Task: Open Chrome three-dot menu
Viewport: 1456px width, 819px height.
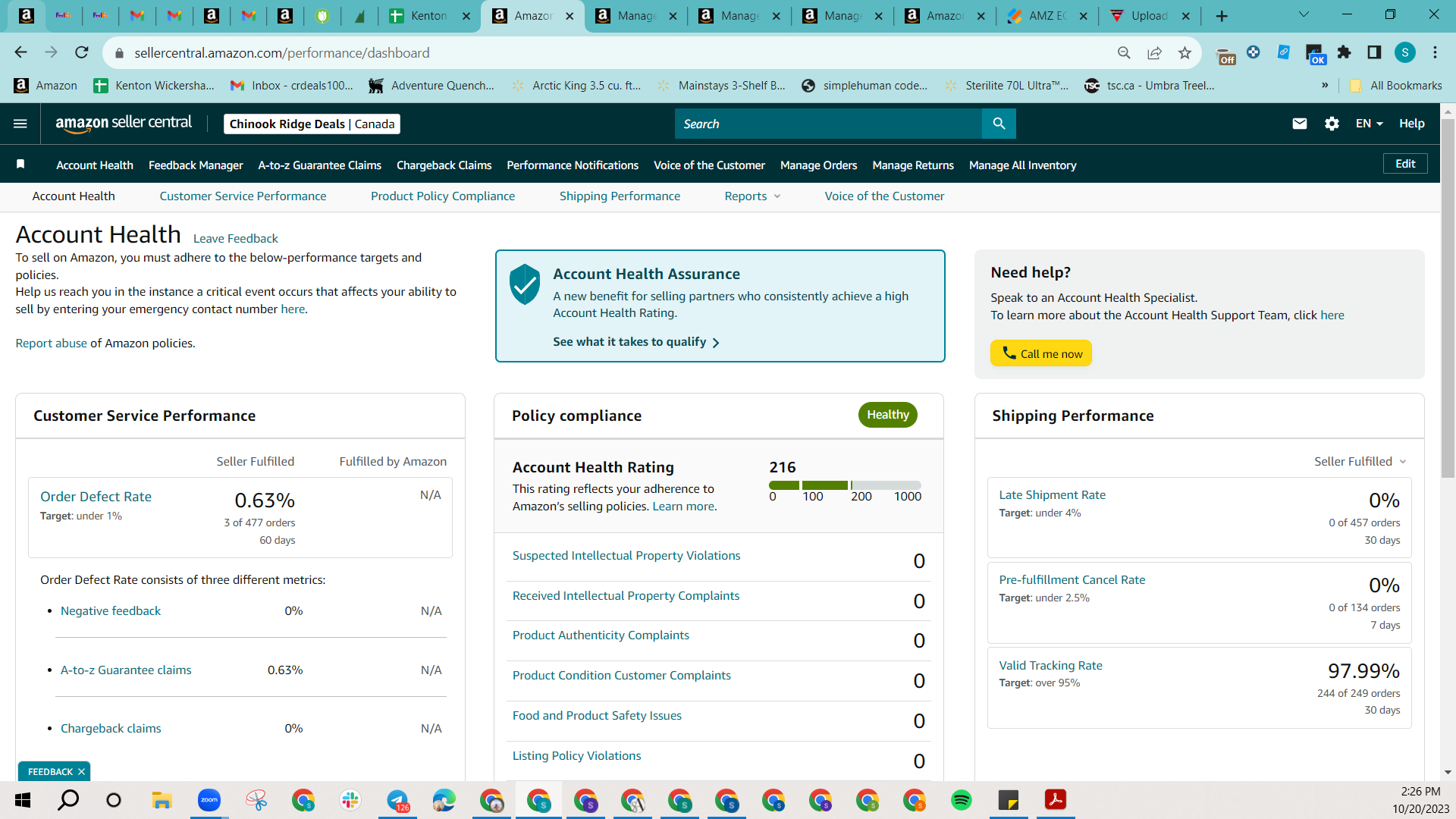Action: (1435, 52)
